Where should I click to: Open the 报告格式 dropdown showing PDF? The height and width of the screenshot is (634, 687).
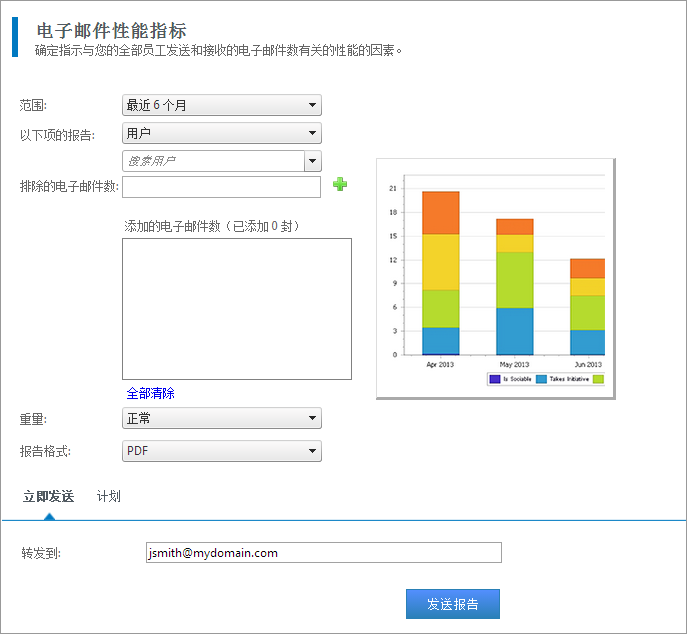[x=221, y=451]
